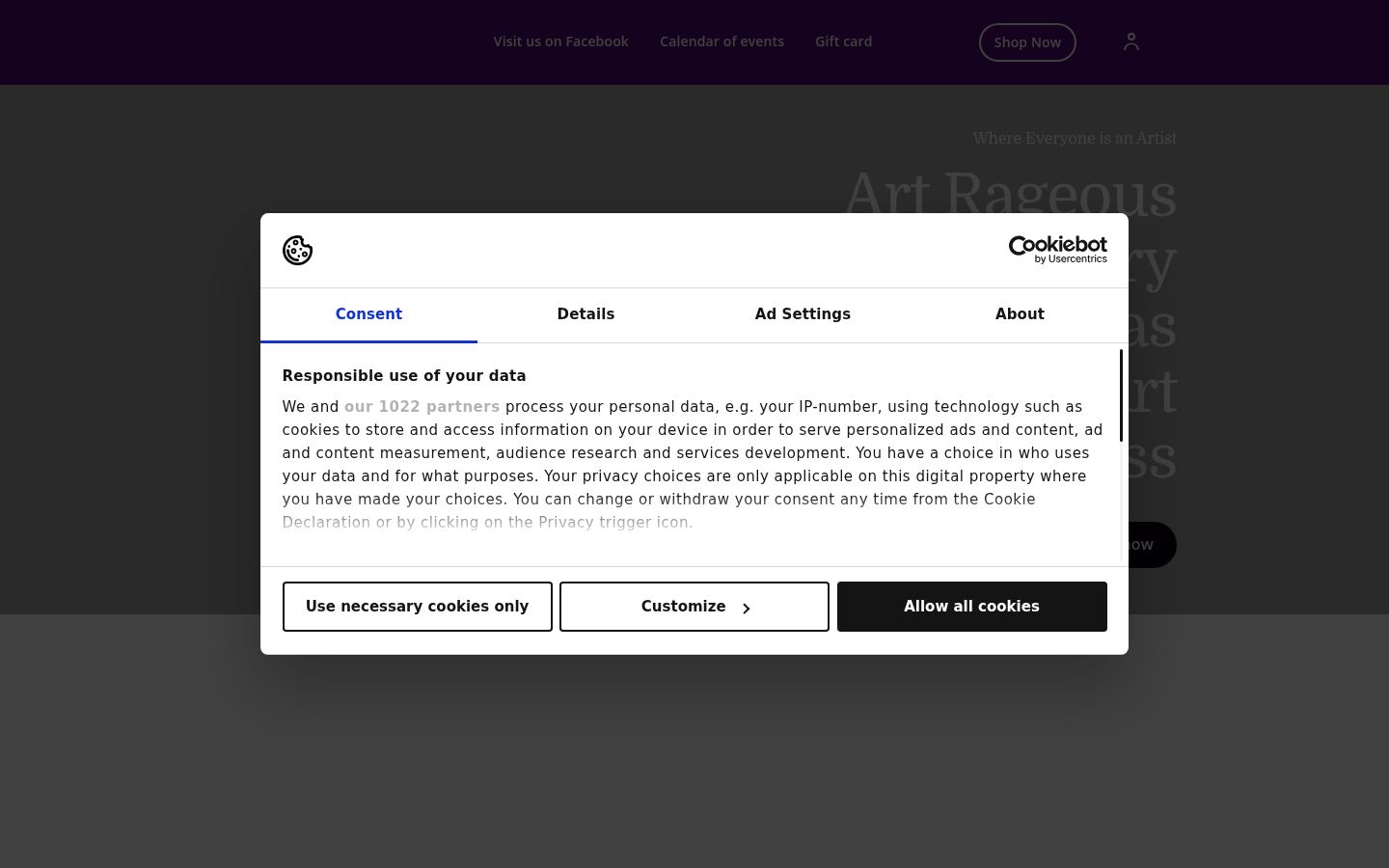
Task: Open the 'Gift card' menu link
Action: (843, 41)
